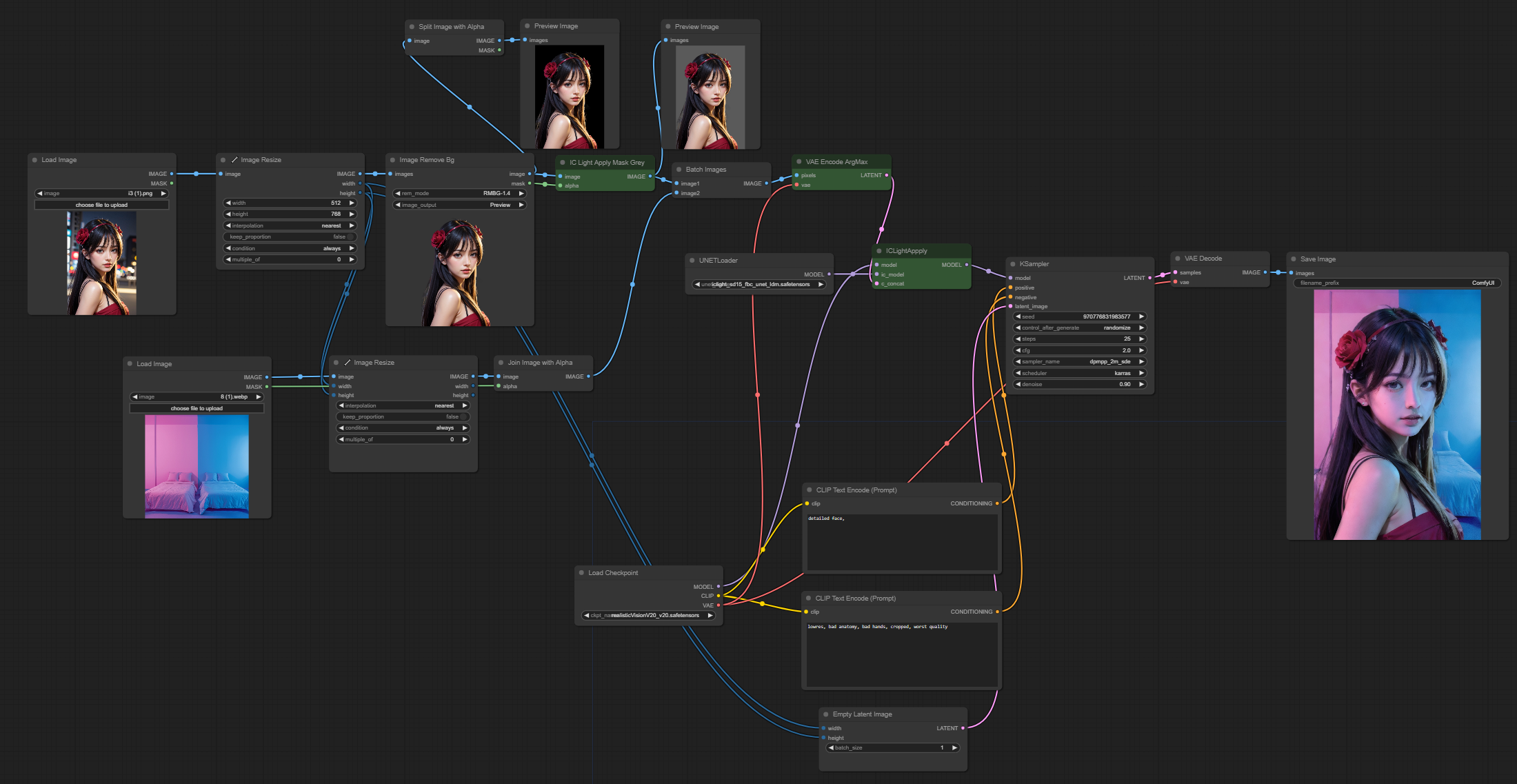Screen dimensions: 1517x784
Task: Click the VAE Decode node's collapse dot
Action: (1178, 259)
